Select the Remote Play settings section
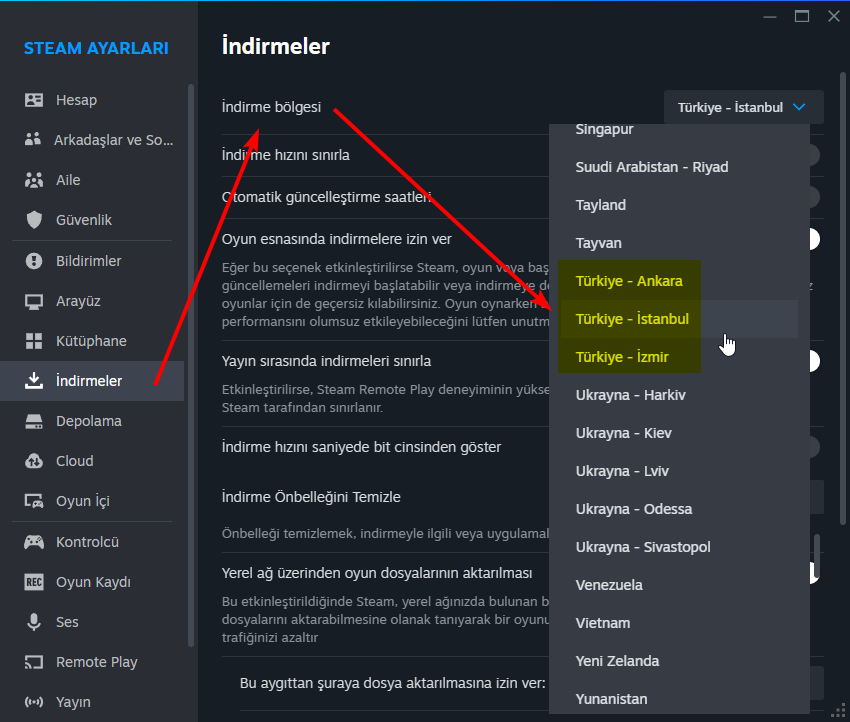 pyautogui.click(x=92, y=662)
